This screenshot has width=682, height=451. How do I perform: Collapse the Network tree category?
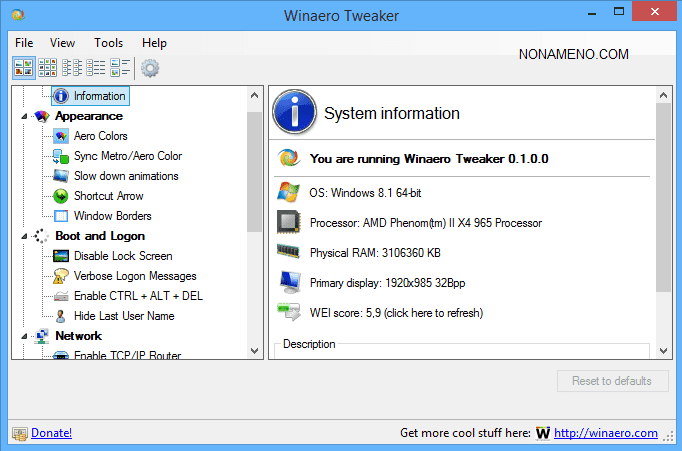coord(25,336)
